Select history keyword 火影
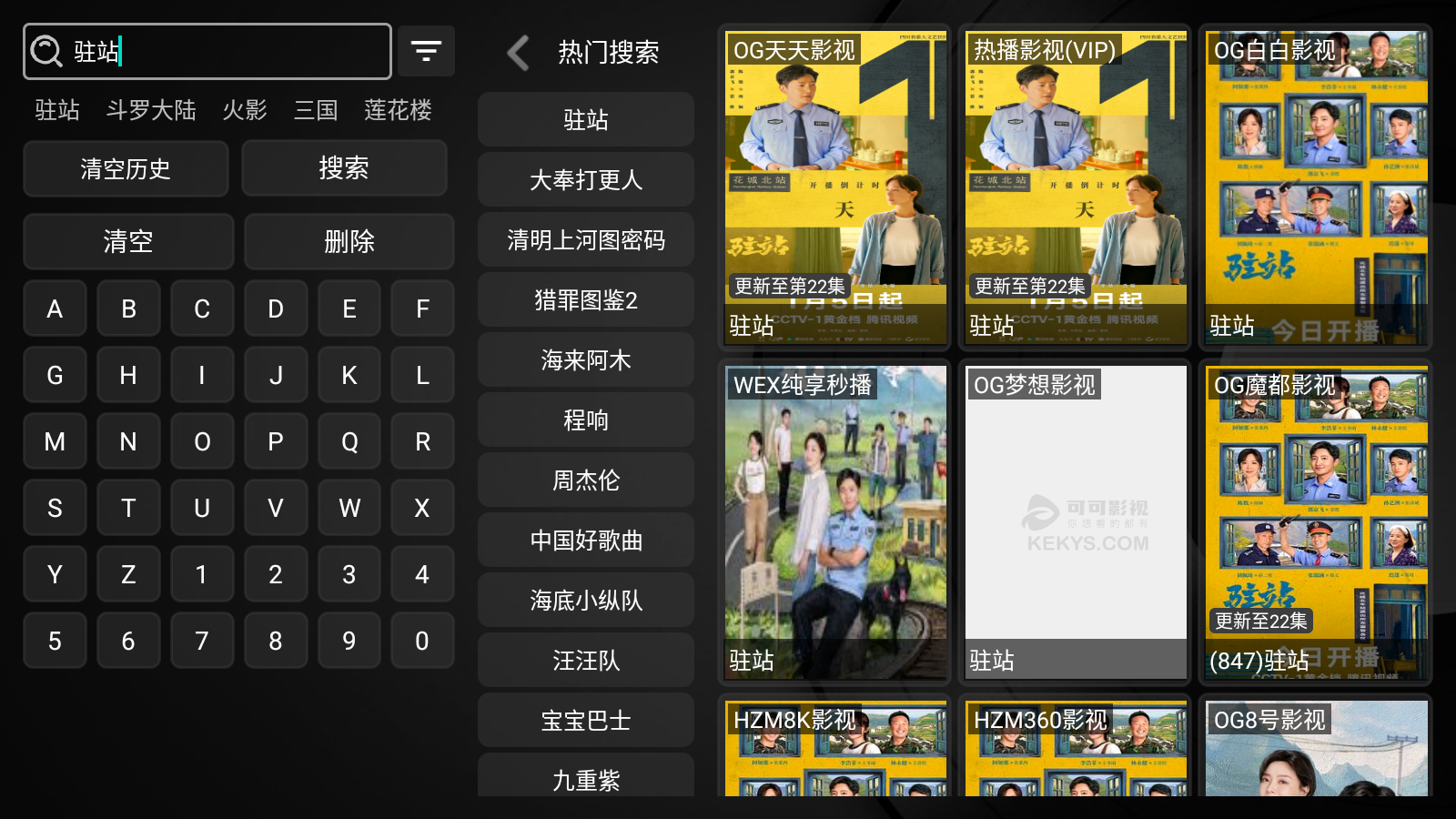 click(245, 110)
